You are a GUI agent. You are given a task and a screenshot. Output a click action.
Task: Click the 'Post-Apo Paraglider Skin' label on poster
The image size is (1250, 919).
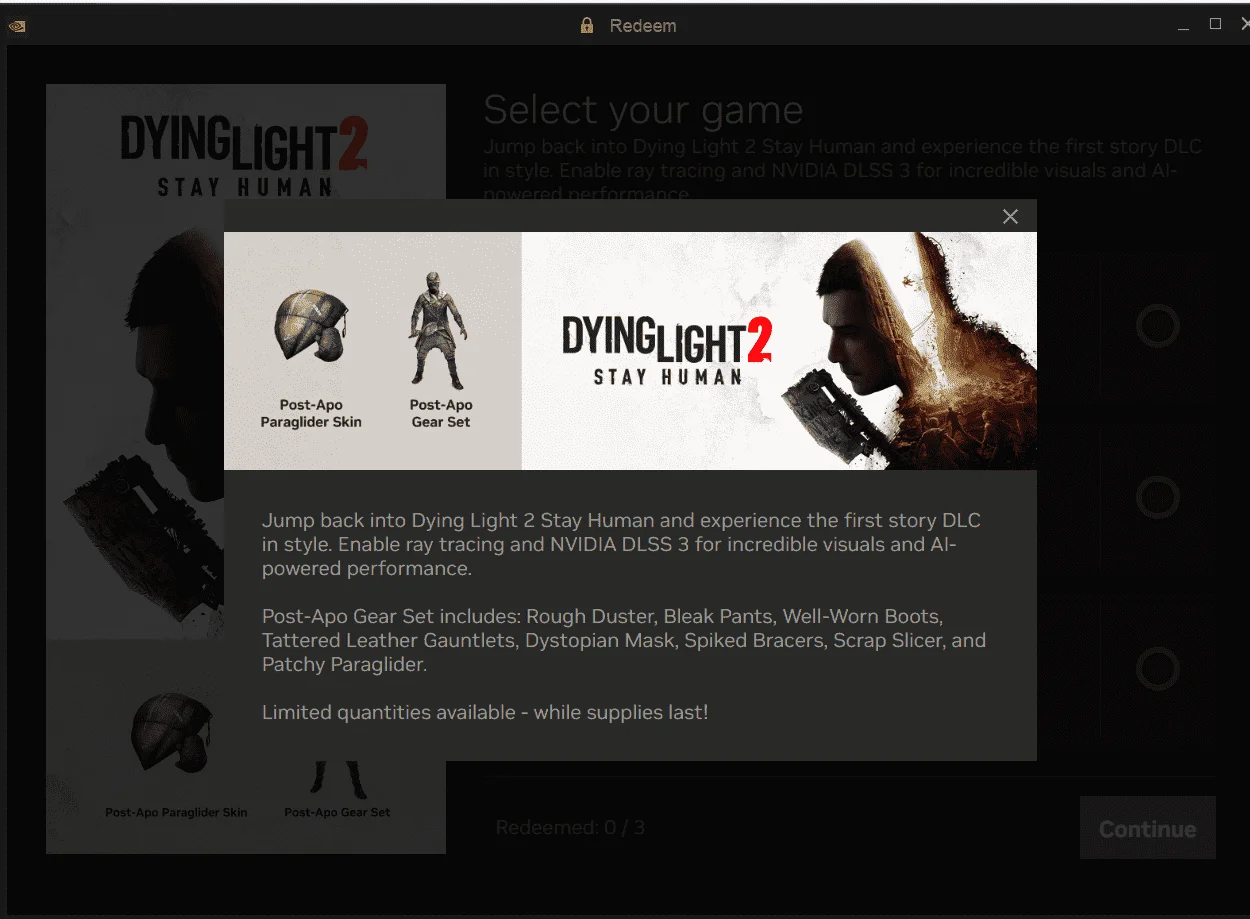176,812
